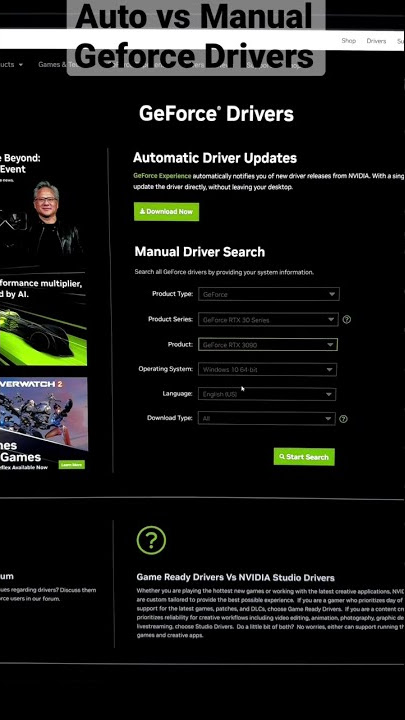
Task: Click the GeForce Drivers page title
Action: (216, 114)
